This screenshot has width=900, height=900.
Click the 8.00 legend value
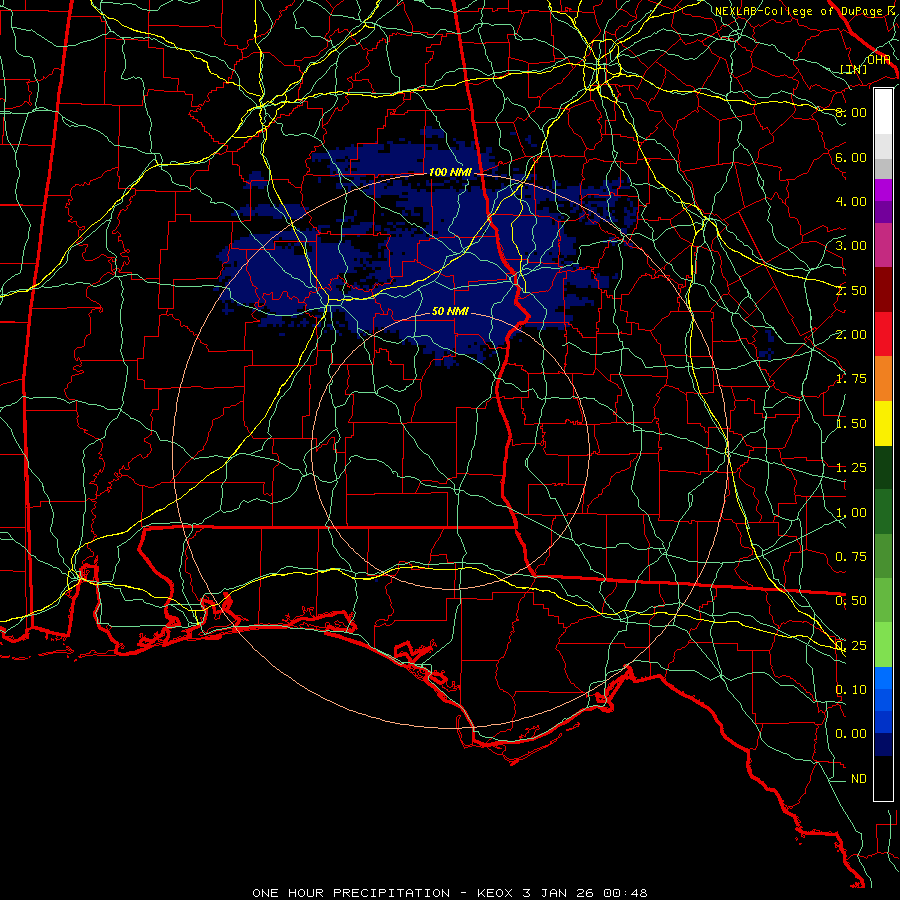851,112
